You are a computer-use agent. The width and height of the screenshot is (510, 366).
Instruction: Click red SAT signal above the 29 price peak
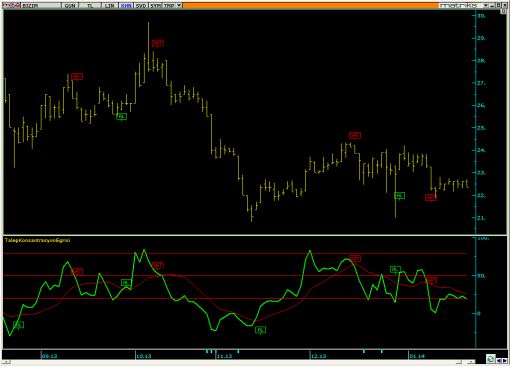click(x=158, y=43)
